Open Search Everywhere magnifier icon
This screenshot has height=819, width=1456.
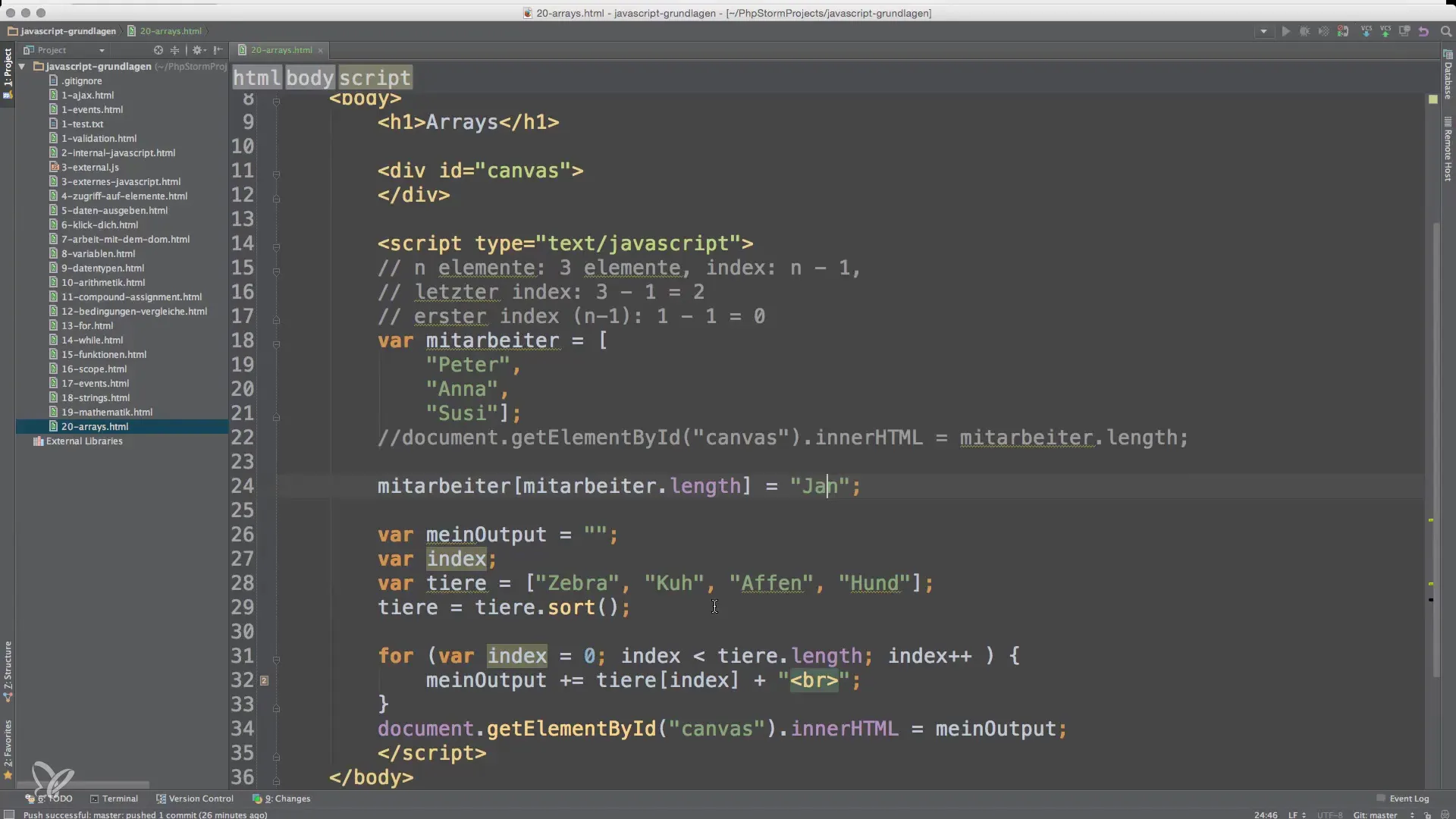click(1445, 31)
